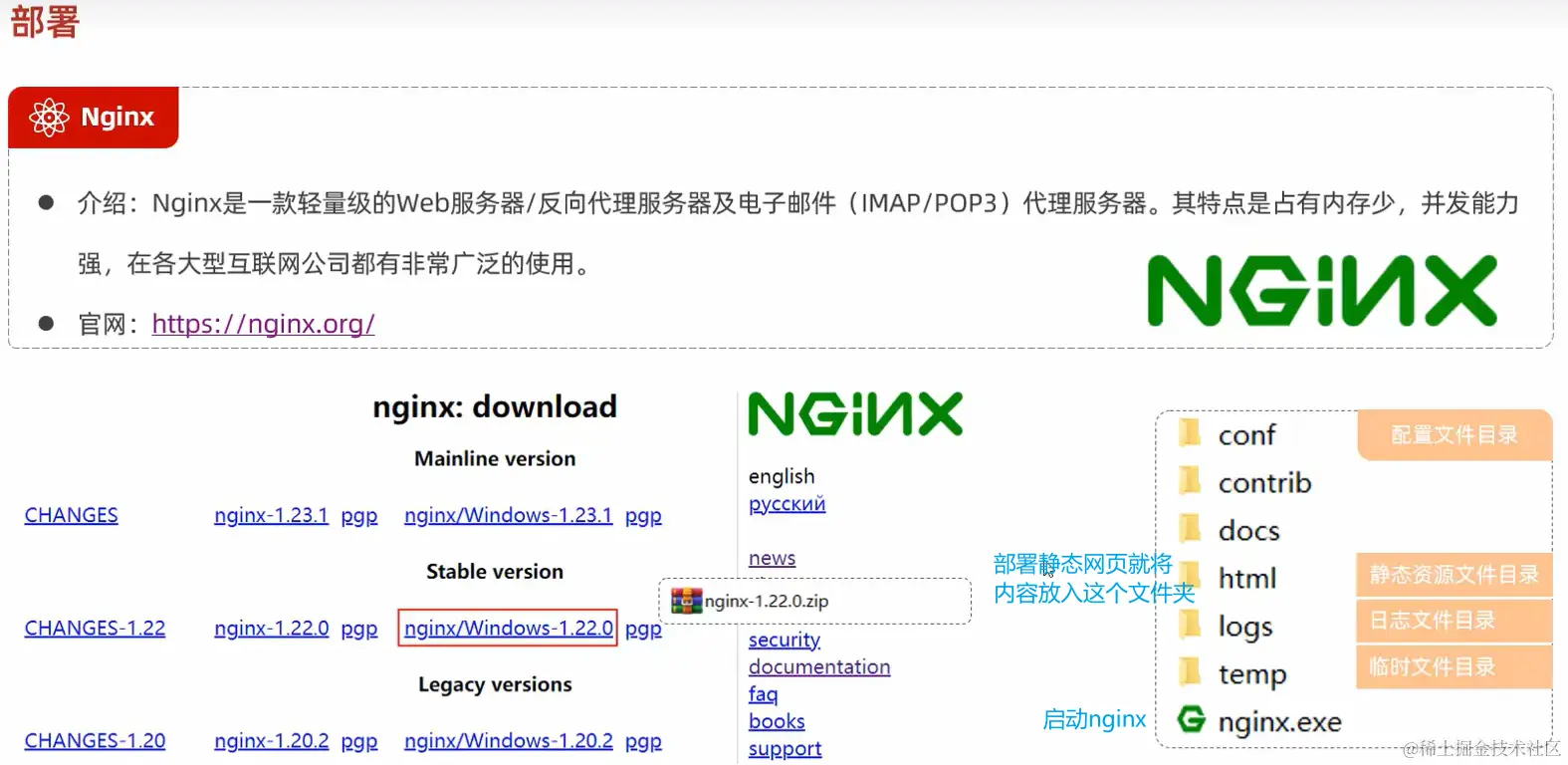Click the english language text
This screenshot has height=765, width=1568.
[x=782, y=476]
